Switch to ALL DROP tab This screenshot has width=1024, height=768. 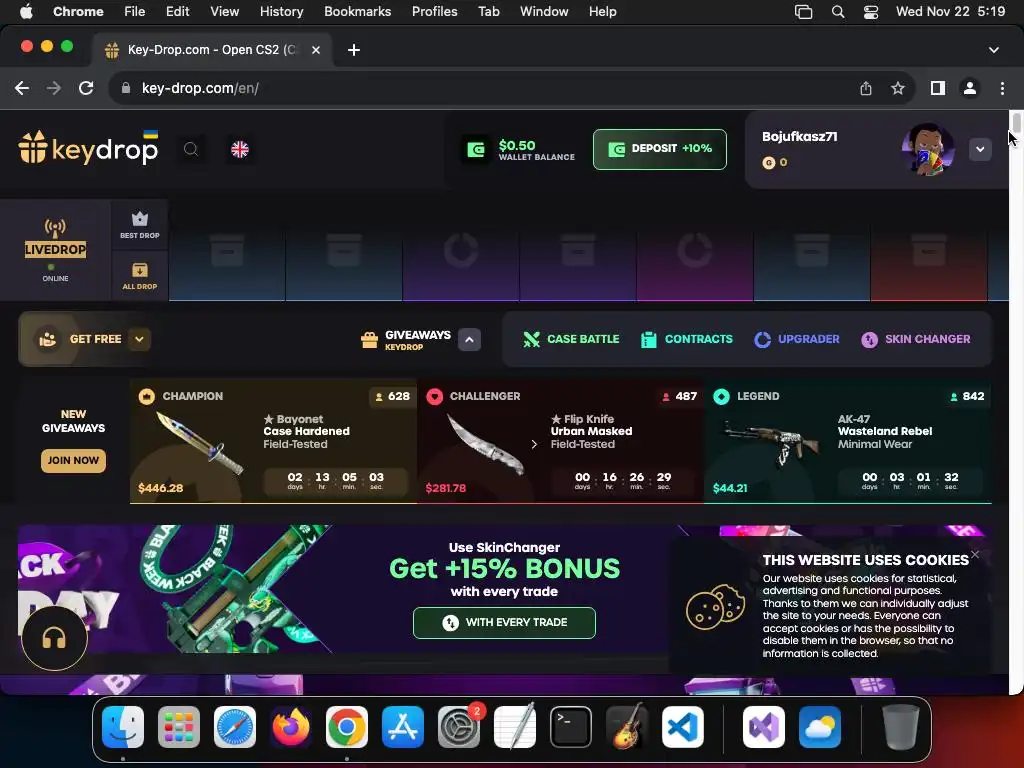point(140,276)
